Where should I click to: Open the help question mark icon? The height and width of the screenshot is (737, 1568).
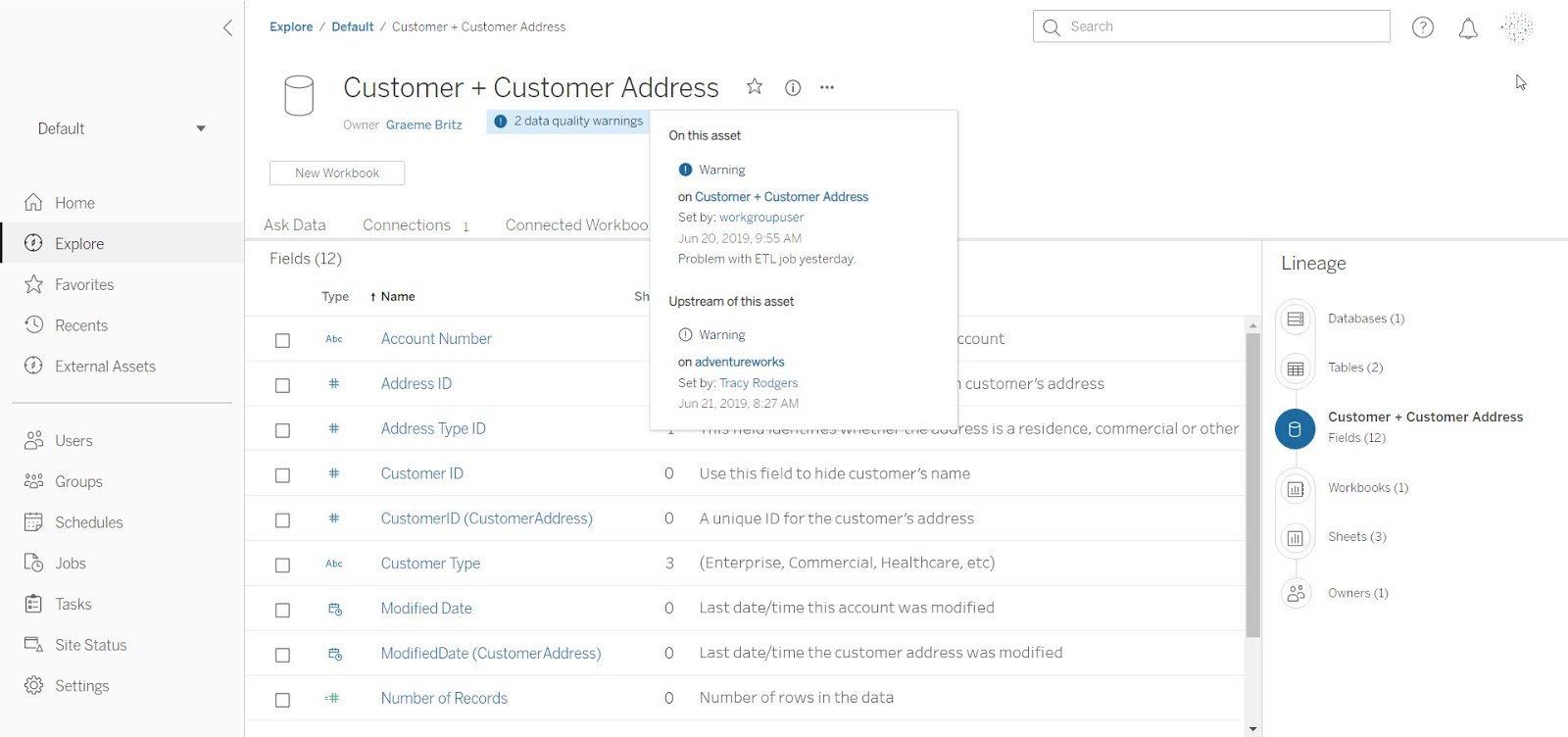point(1422,27)
